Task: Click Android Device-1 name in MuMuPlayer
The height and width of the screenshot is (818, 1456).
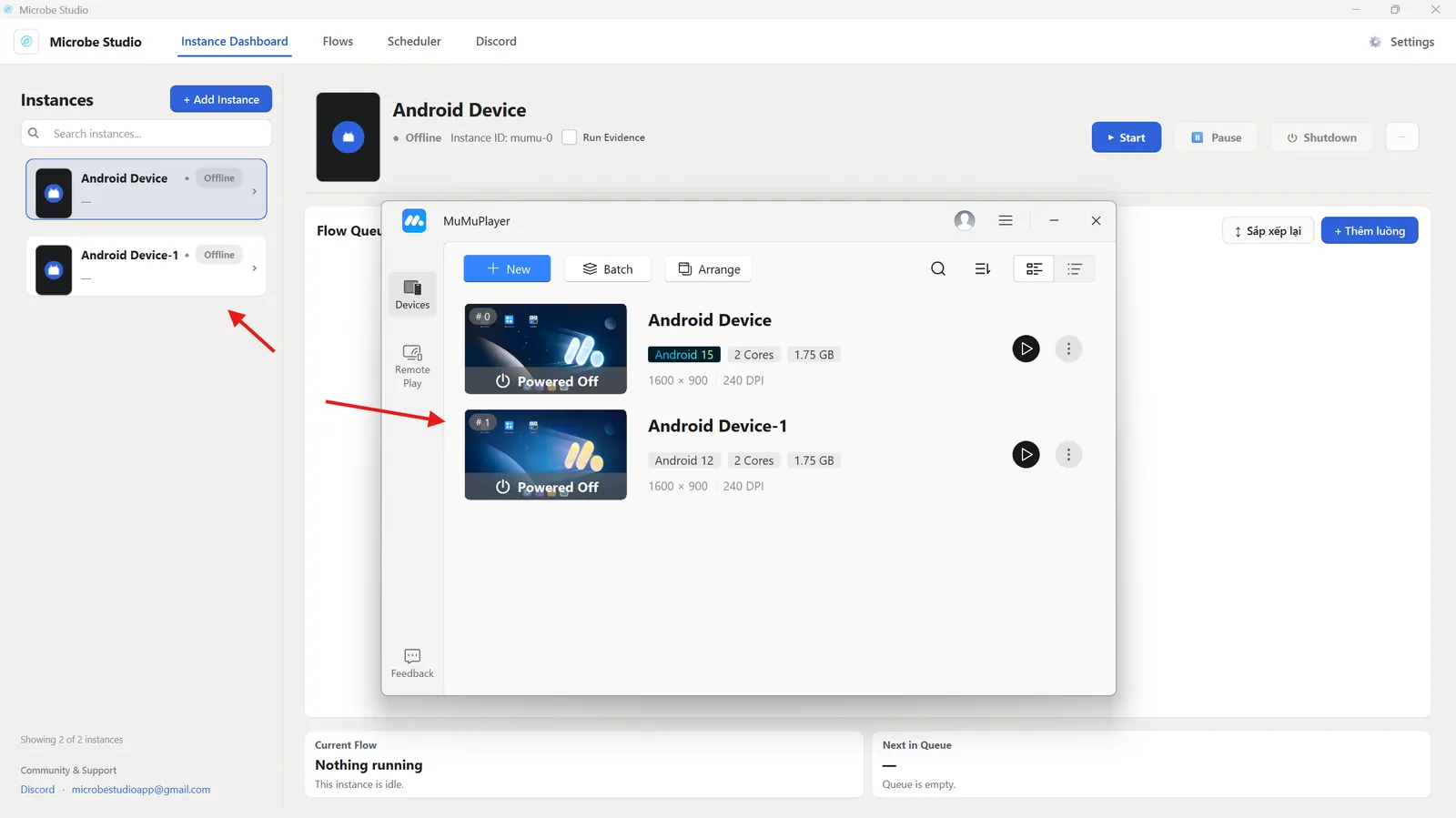Action: pyautogui.click(x=717, y=426)
